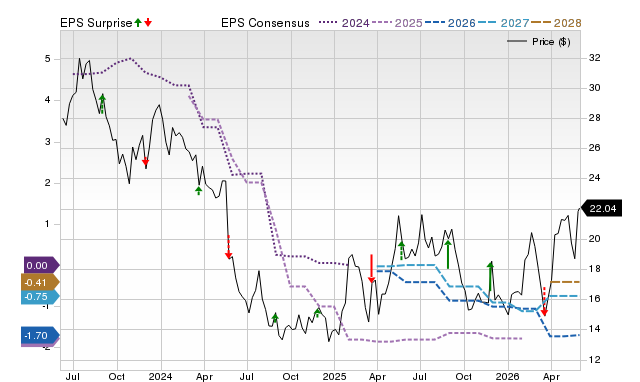Select the 4 label on the EPS axis
The image size is (640, 382).
click(48, 100)
